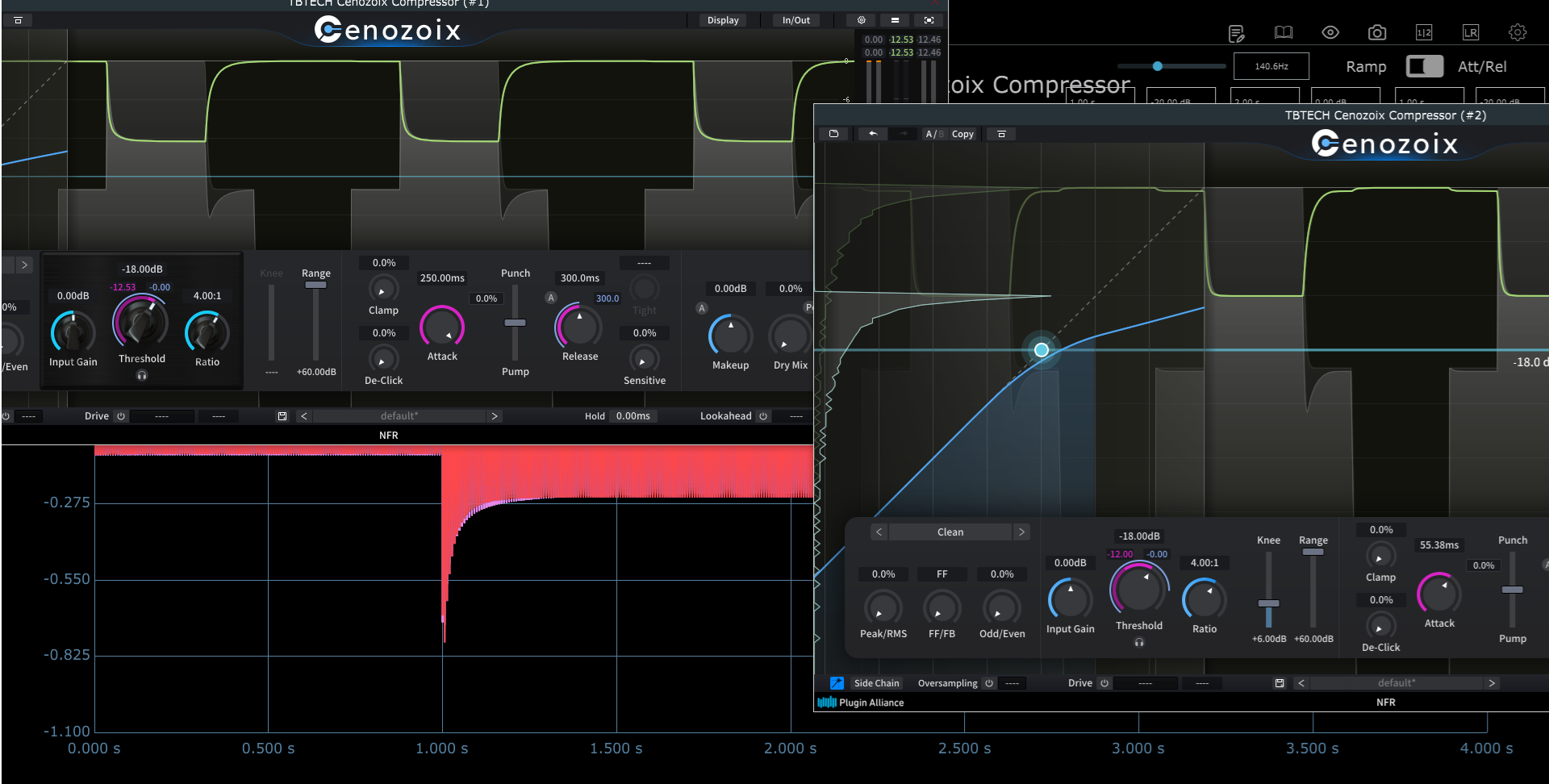Viewport: 1549px width, 784px height.
Task: Click Input Gain knob in Compressor #1
Action: click(x=73, y=331)
